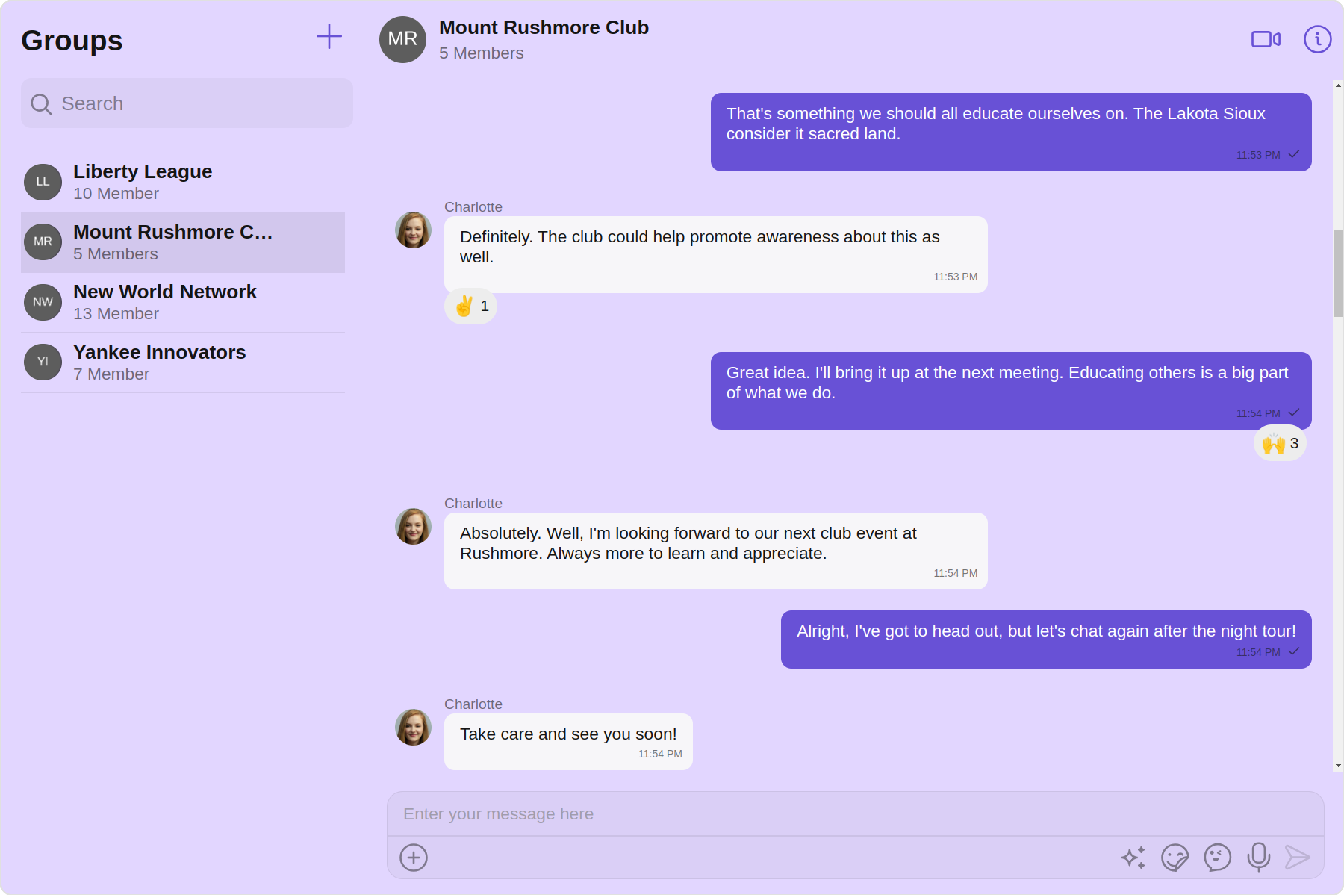Viewport: 1344px width, 896px height.
Task: Toggle the victory hand reaction on Charlotte's message
Action: [x=470, y=306]
